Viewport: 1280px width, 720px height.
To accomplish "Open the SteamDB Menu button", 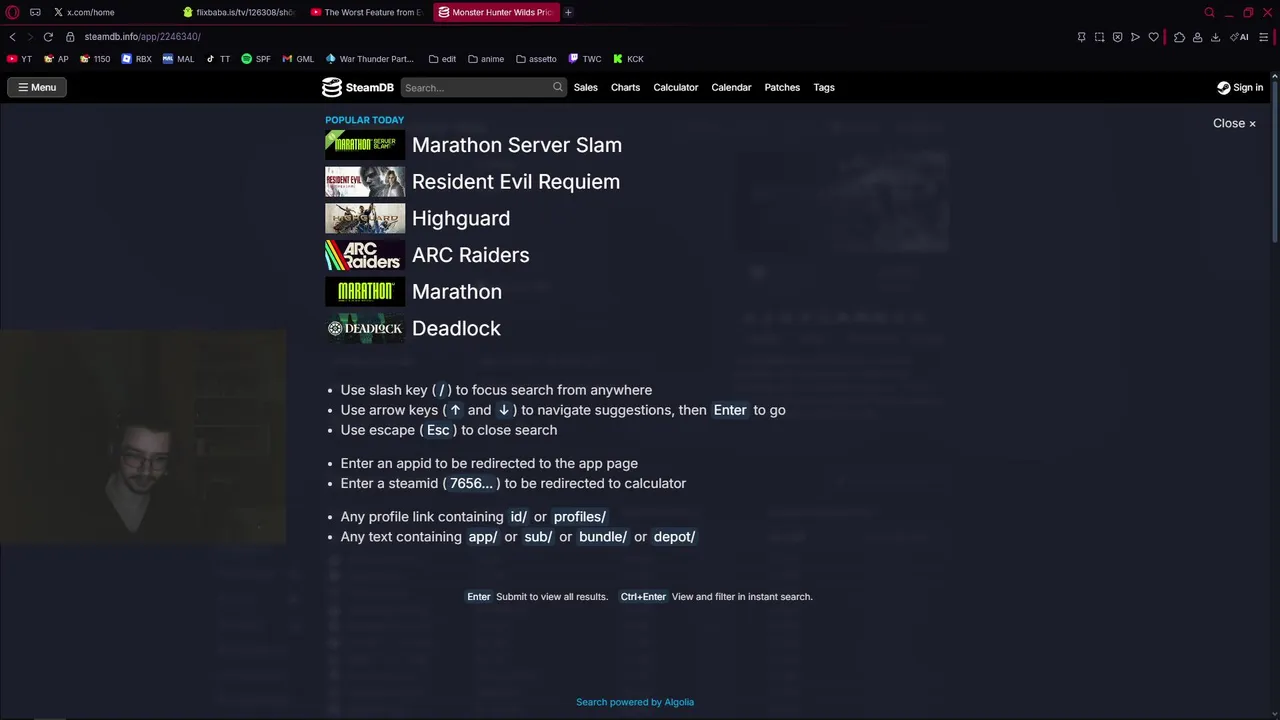I will click(37, 87).
